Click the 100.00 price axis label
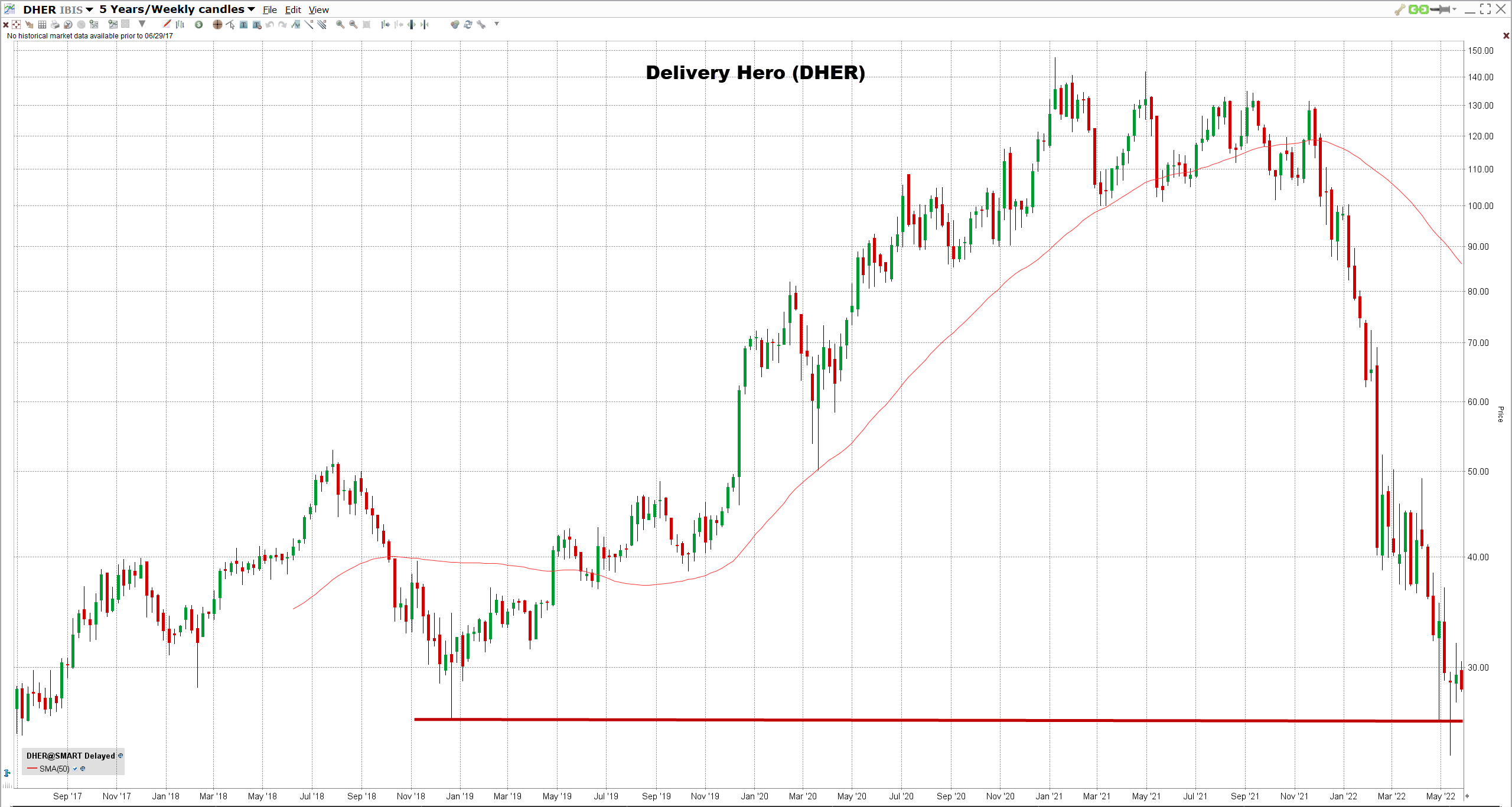The width and height of the screenshot is (1512, 807). click(x=1481, y=206)
